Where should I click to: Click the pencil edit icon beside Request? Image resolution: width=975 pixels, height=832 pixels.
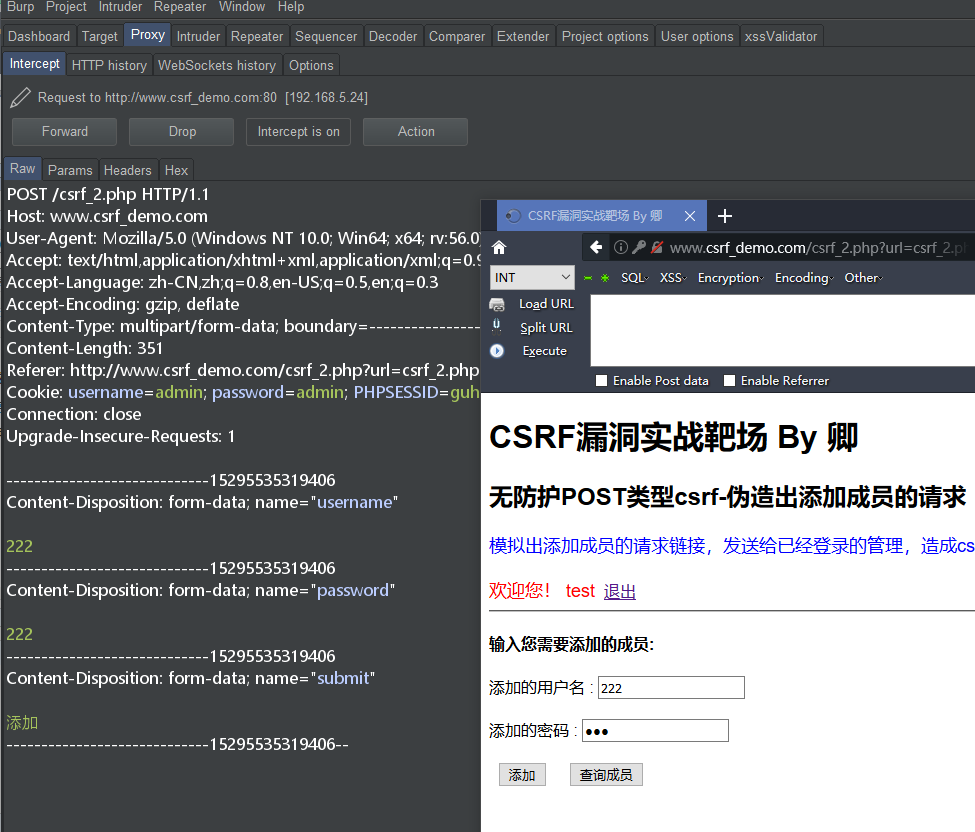(20, 98)
